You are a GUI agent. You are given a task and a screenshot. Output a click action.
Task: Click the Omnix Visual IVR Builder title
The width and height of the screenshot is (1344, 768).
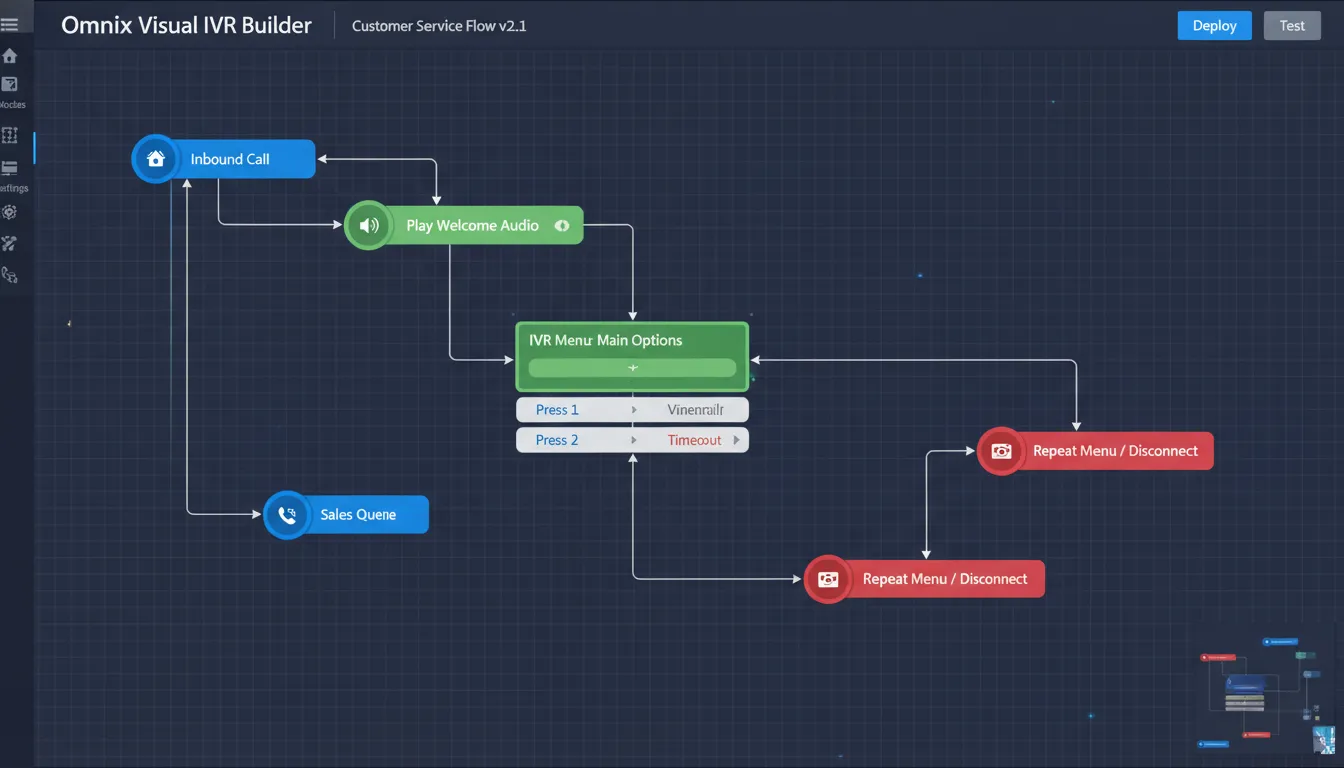point(186,26)
